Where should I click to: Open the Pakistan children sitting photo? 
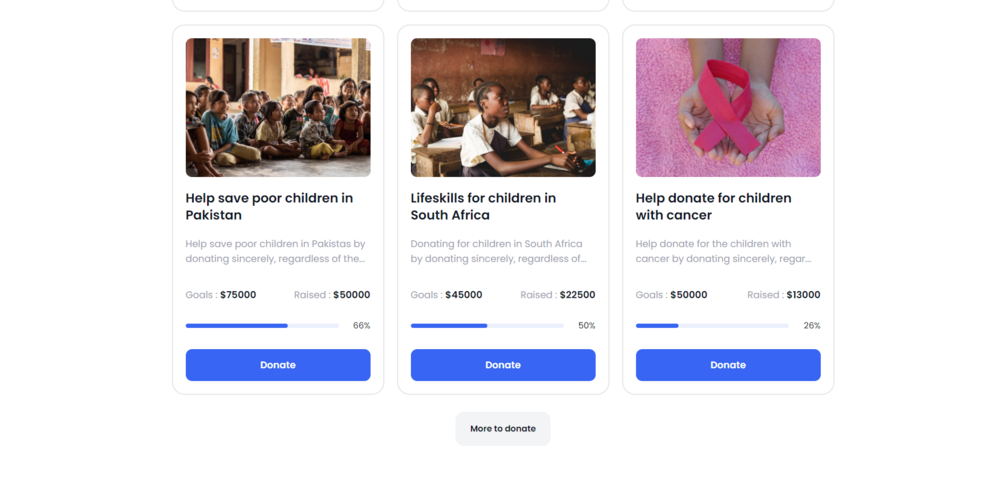278,108
